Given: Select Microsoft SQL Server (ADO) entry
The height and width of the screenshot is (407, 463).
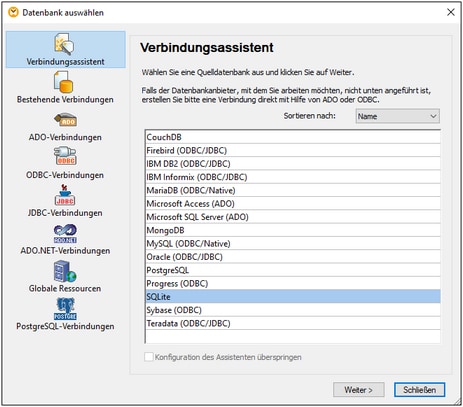Looking at the screenshot, I should [293, 217].
